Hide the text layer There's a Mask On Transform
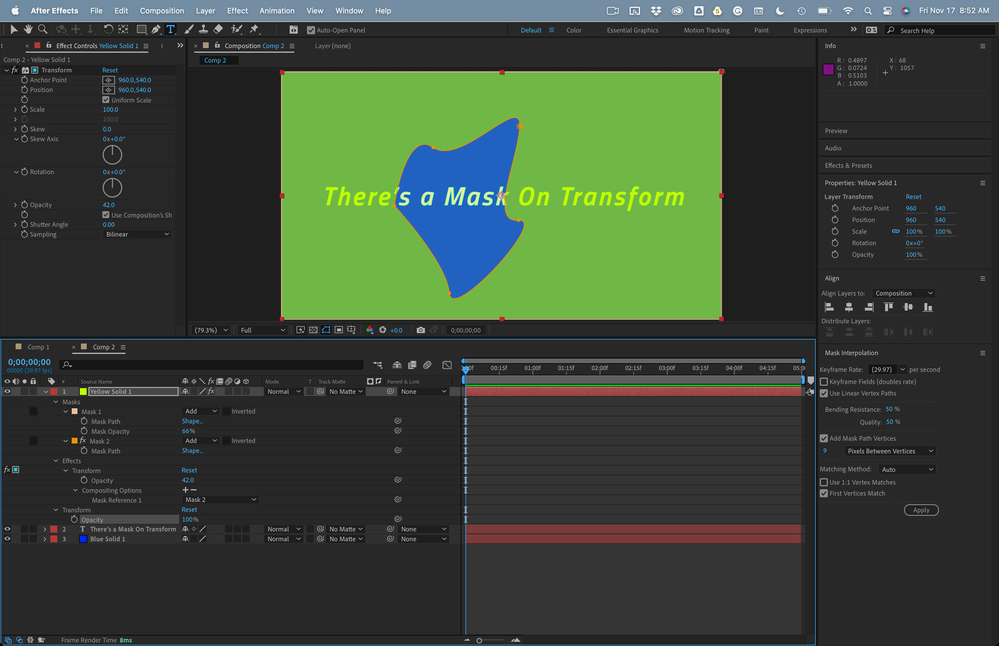This screenshot has height=646, width=999. click(x=7, y=529)
